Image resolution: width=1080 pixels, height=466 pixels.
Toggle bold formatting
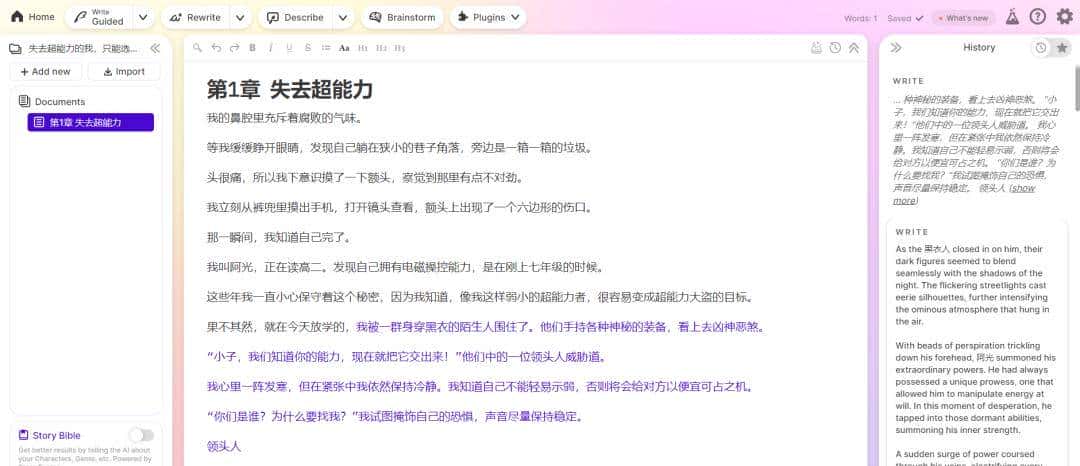click(x=252, y=47)
